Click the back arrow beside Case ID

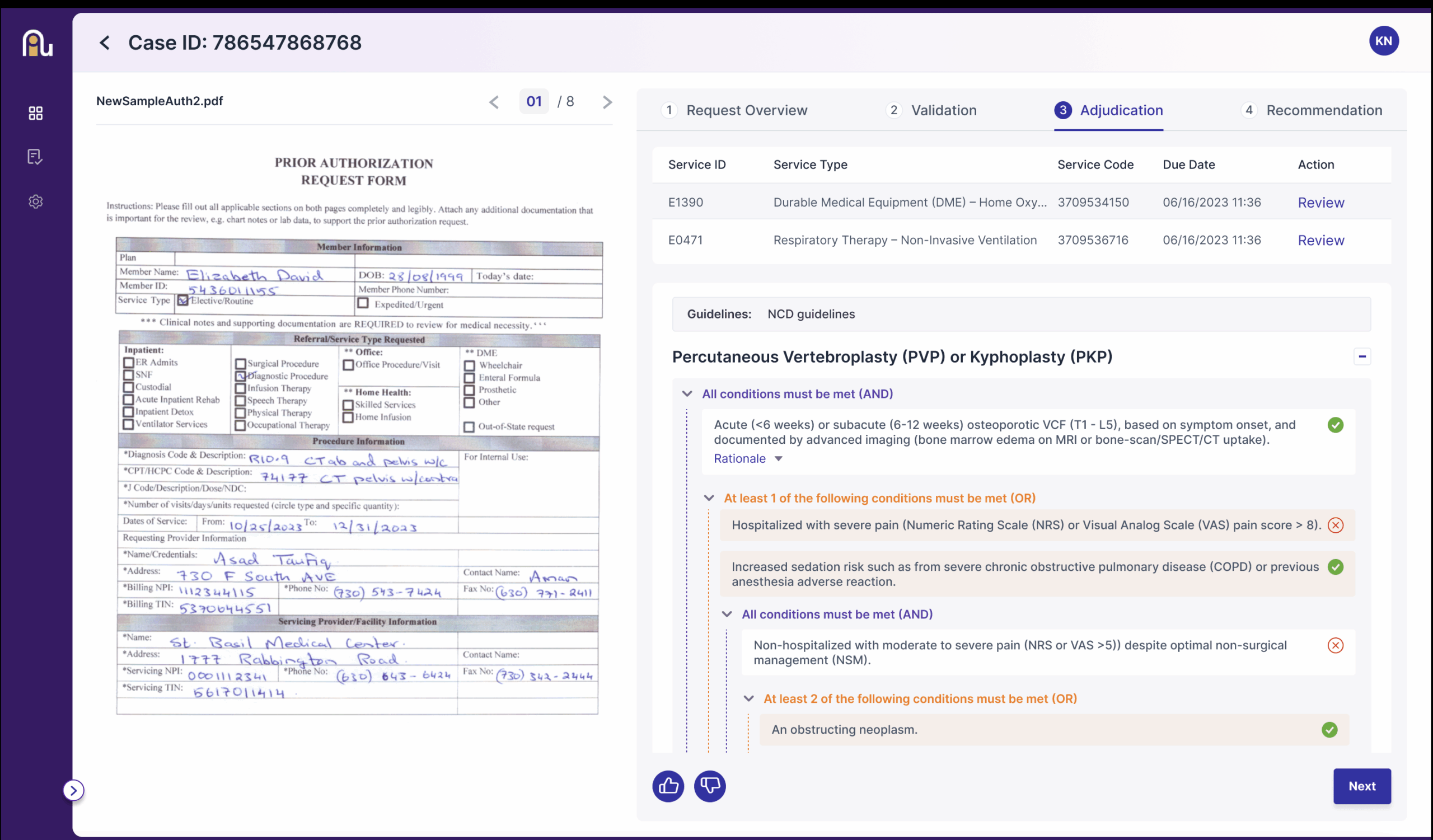105,43
